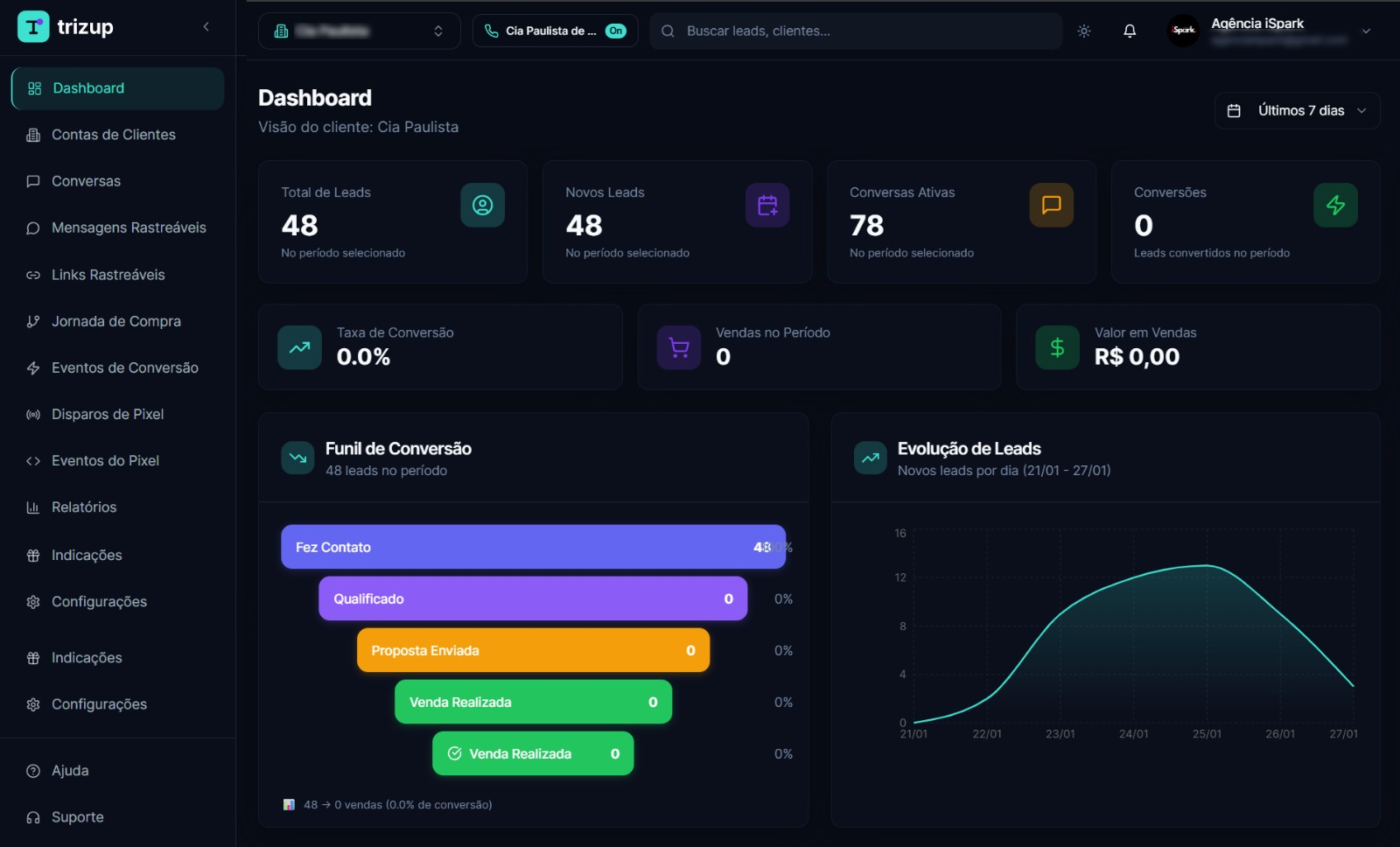This screenshot has width=1400, height=847.
Task: Click the iSpark agency avatar
Action: [1184, 31]
